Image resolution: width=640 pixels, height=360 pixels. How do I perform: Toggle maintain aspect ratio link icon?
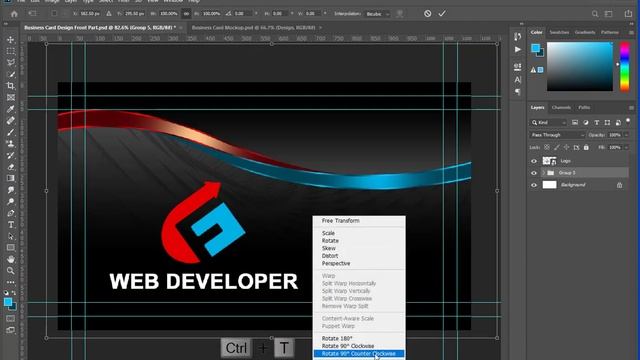pyautogui.click(x=186, y=14)
